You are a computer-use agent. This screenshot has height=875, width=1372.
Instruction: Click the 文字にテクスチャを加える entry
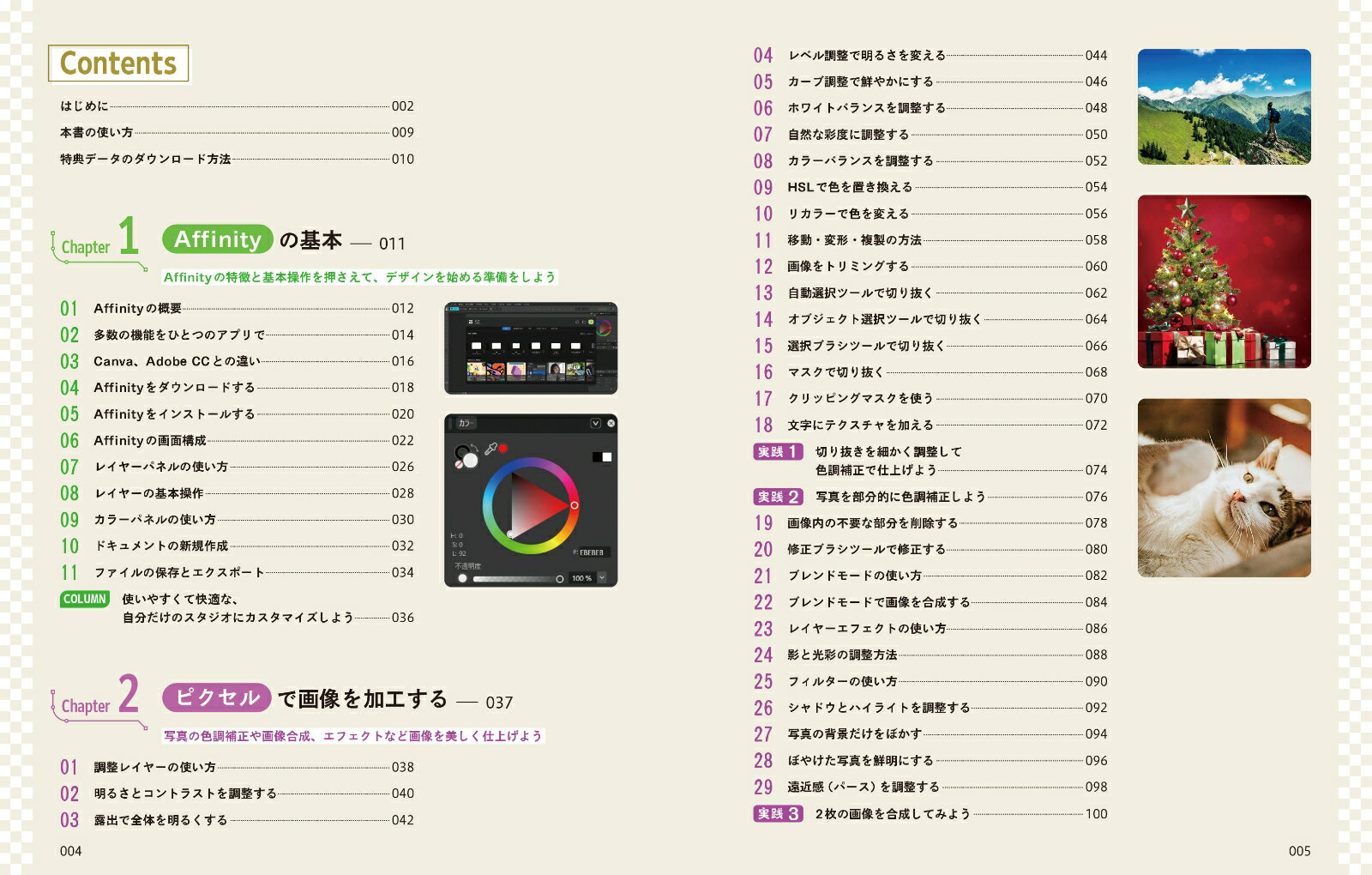pos(930,425)
